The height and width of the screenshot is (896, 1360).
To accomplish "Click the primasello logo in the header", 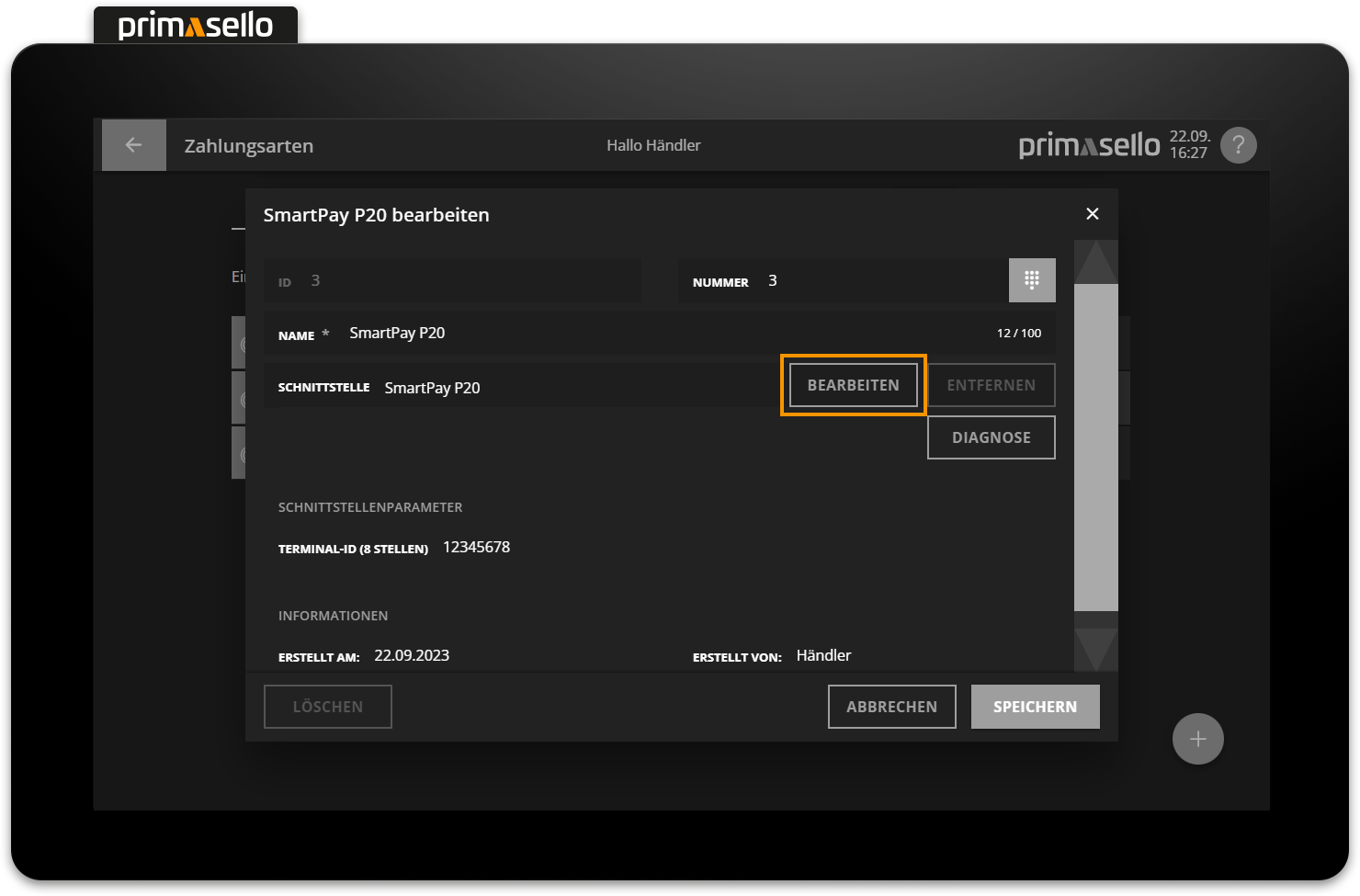I will (x=1088, y=144).
